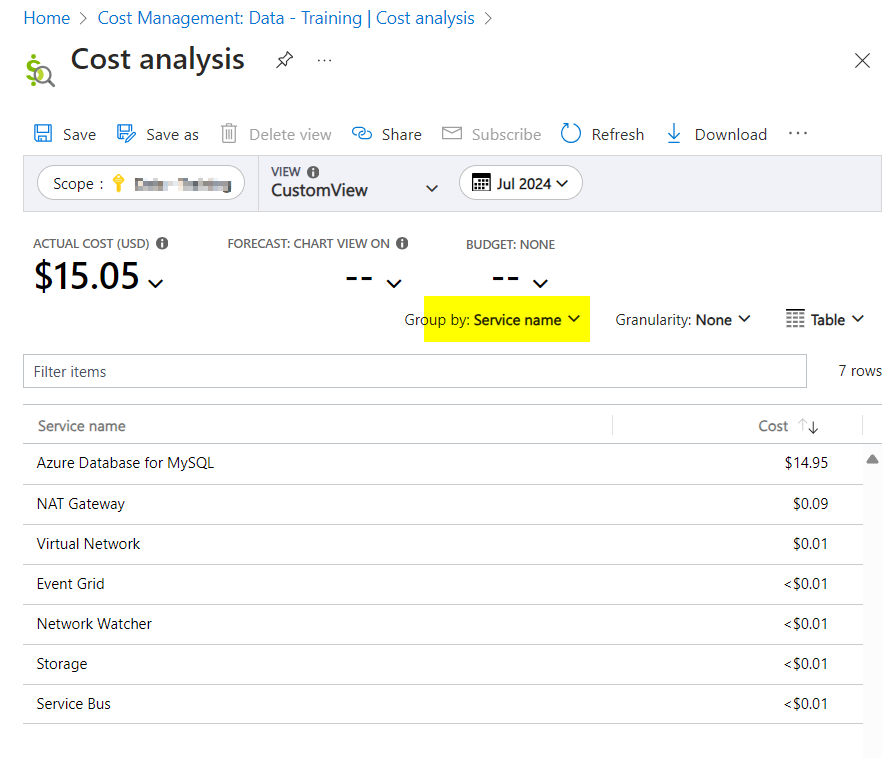This screenshot has height=758, width=892.
Task: Click the Subscribe envelope icon
Action: [452, 133]
